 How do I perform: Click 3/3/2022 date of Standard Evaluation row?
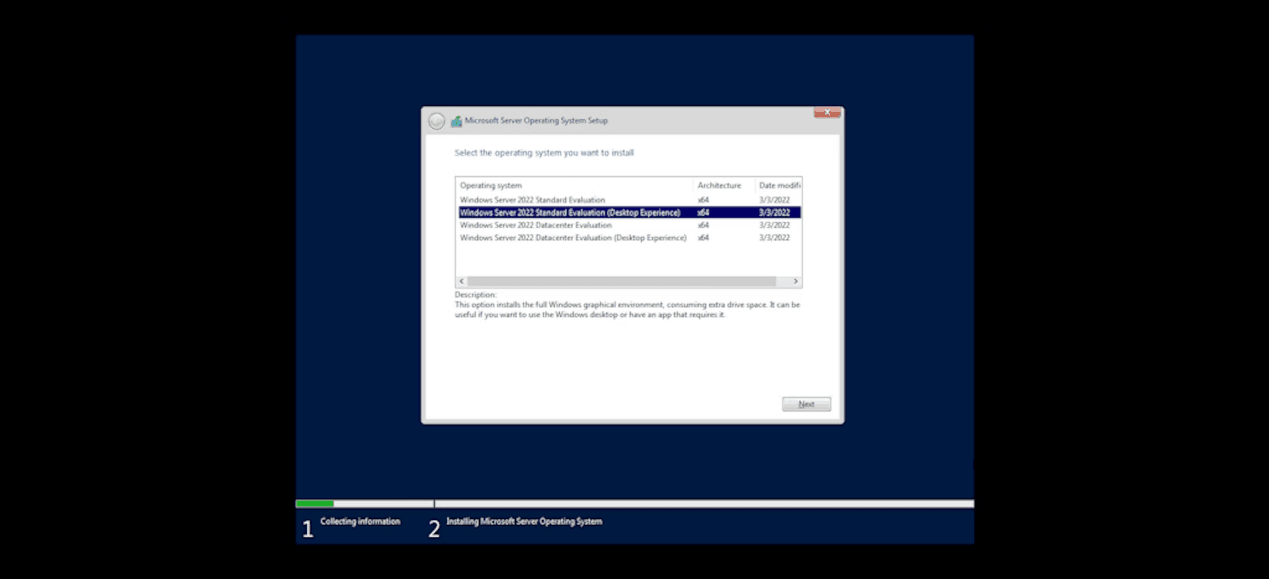click(x=774, y=200)
